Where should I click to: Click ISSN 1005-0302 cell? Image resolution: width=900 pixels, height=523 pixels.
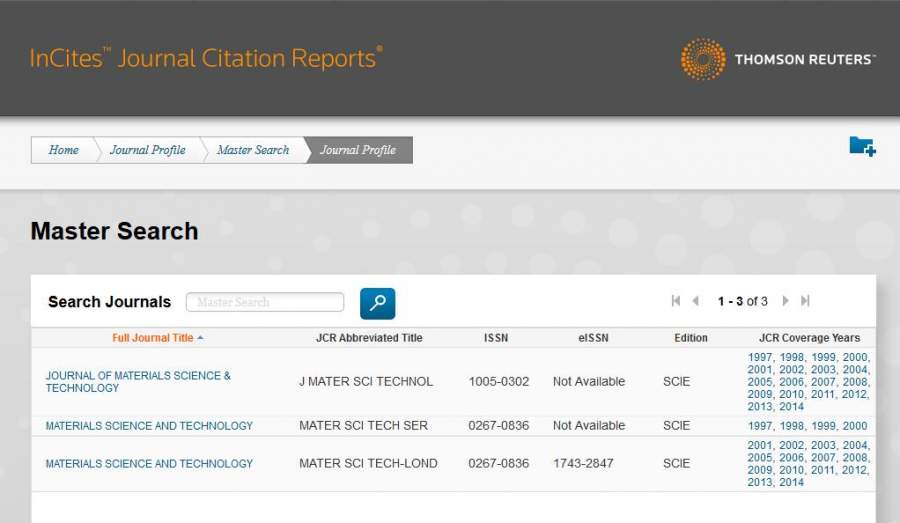tap(498, 382)
